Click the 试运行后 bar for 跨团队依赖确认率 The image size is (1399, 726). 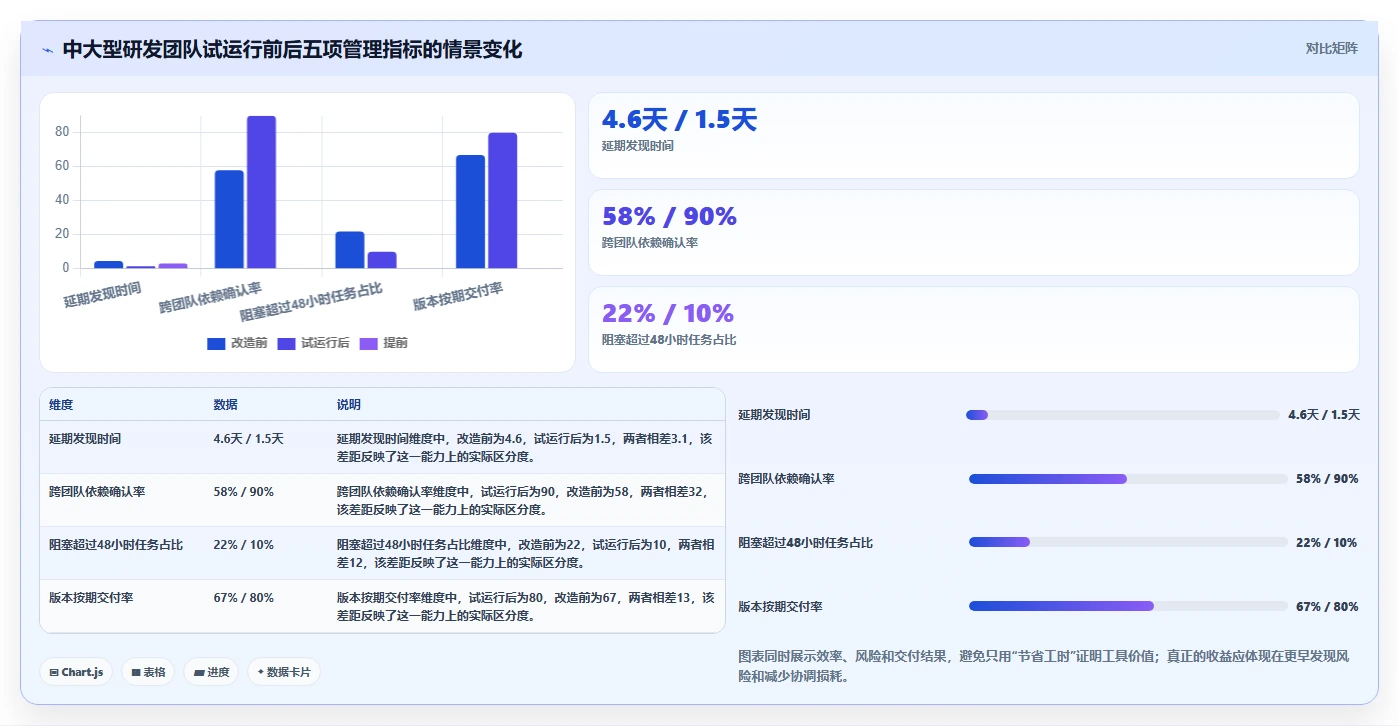[261, 192]
